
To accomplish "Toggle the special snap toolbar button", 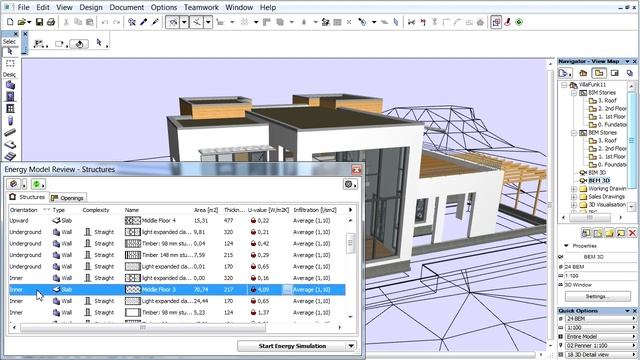I will tap(197, 22).
